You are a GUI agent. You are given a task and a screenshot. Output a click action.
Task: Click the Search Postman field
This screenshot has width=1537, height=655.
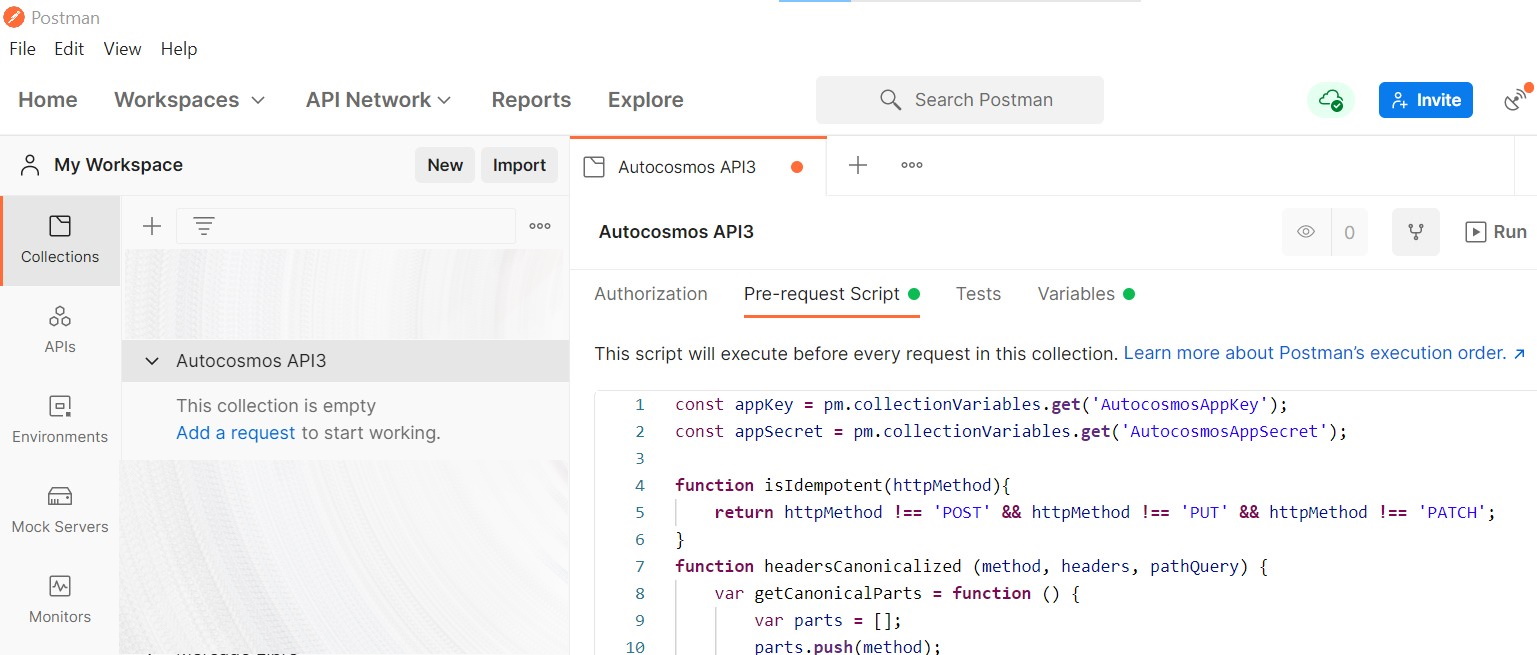point(960,100)
